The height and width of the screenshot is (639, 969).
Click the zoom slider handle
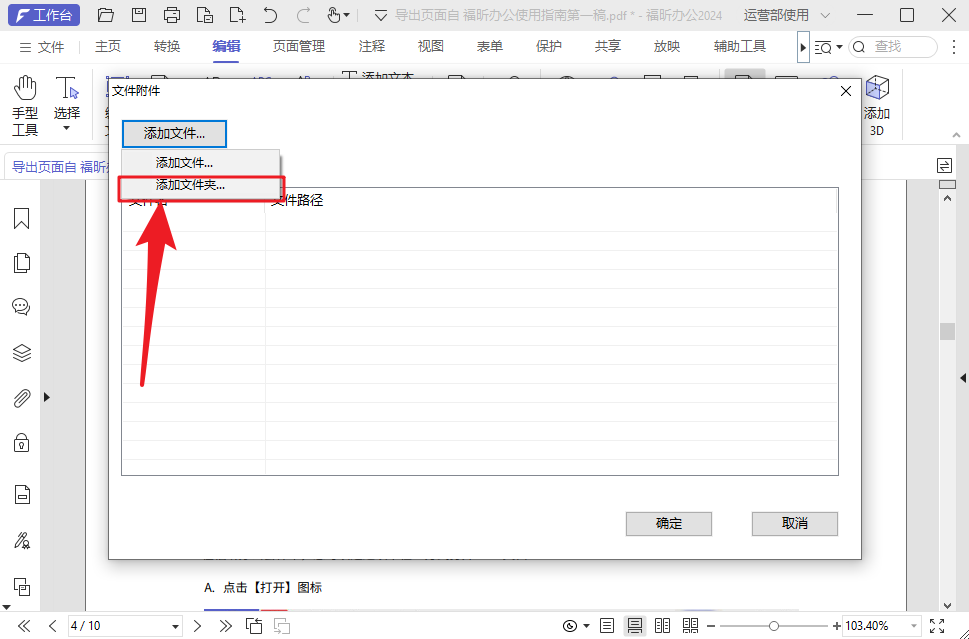pyautogui.click(x=773, y=626)
